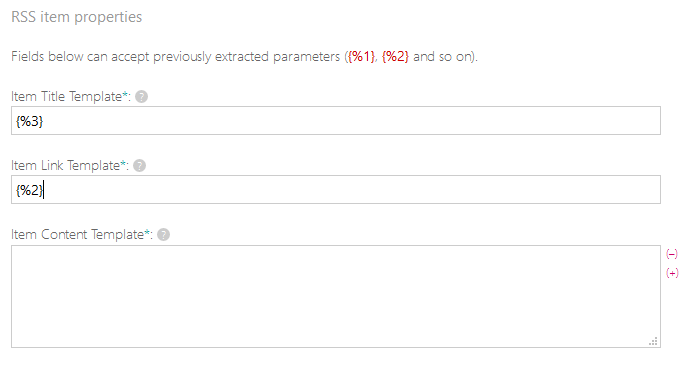Click the RSS item properties heading
Viewport: 693px width, 368px height.
[76, 17]
